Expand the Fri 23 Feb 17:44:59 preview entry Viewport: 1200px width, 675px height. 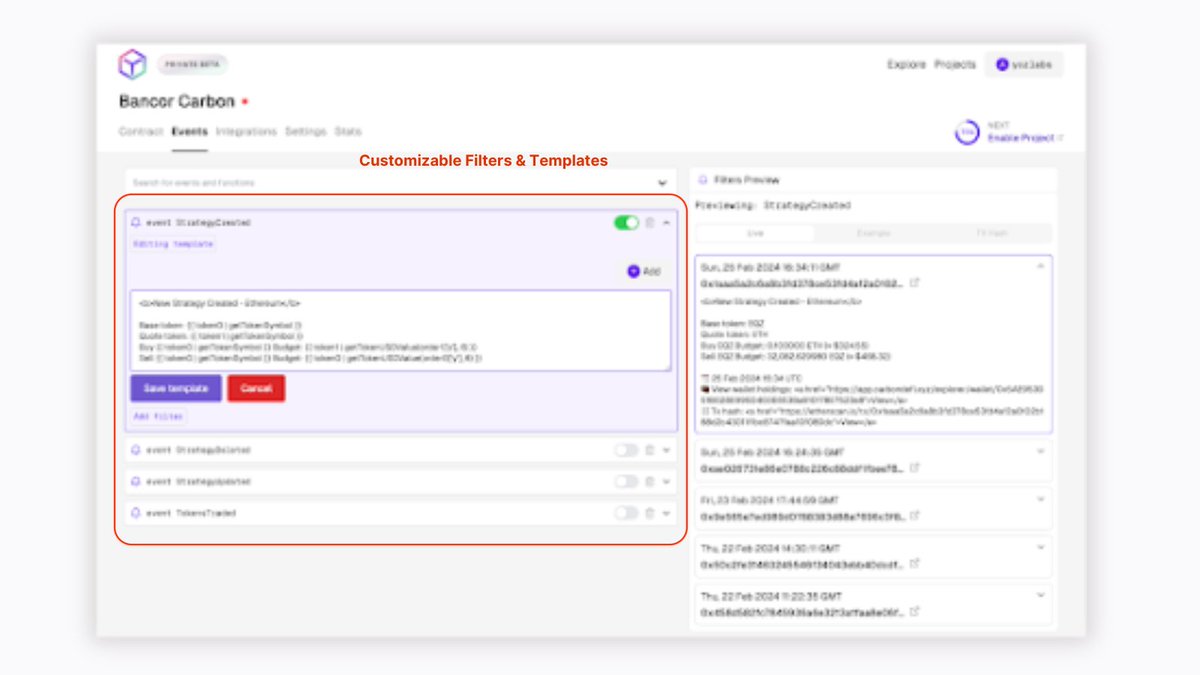point(1040,498)
